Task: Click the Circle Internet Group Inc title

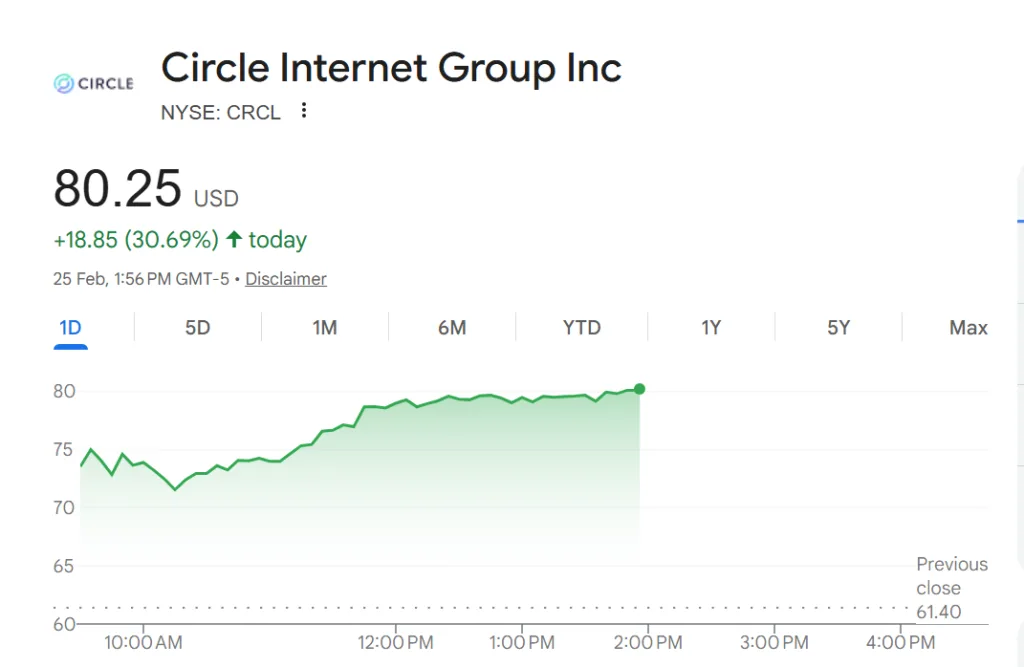Action: (x=391, y=67)
